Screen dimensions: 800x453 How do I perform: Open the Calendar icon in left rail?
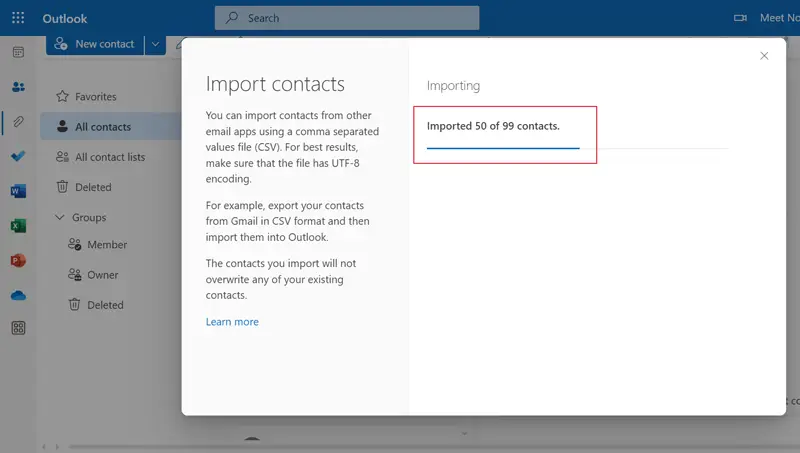(18, 52)
